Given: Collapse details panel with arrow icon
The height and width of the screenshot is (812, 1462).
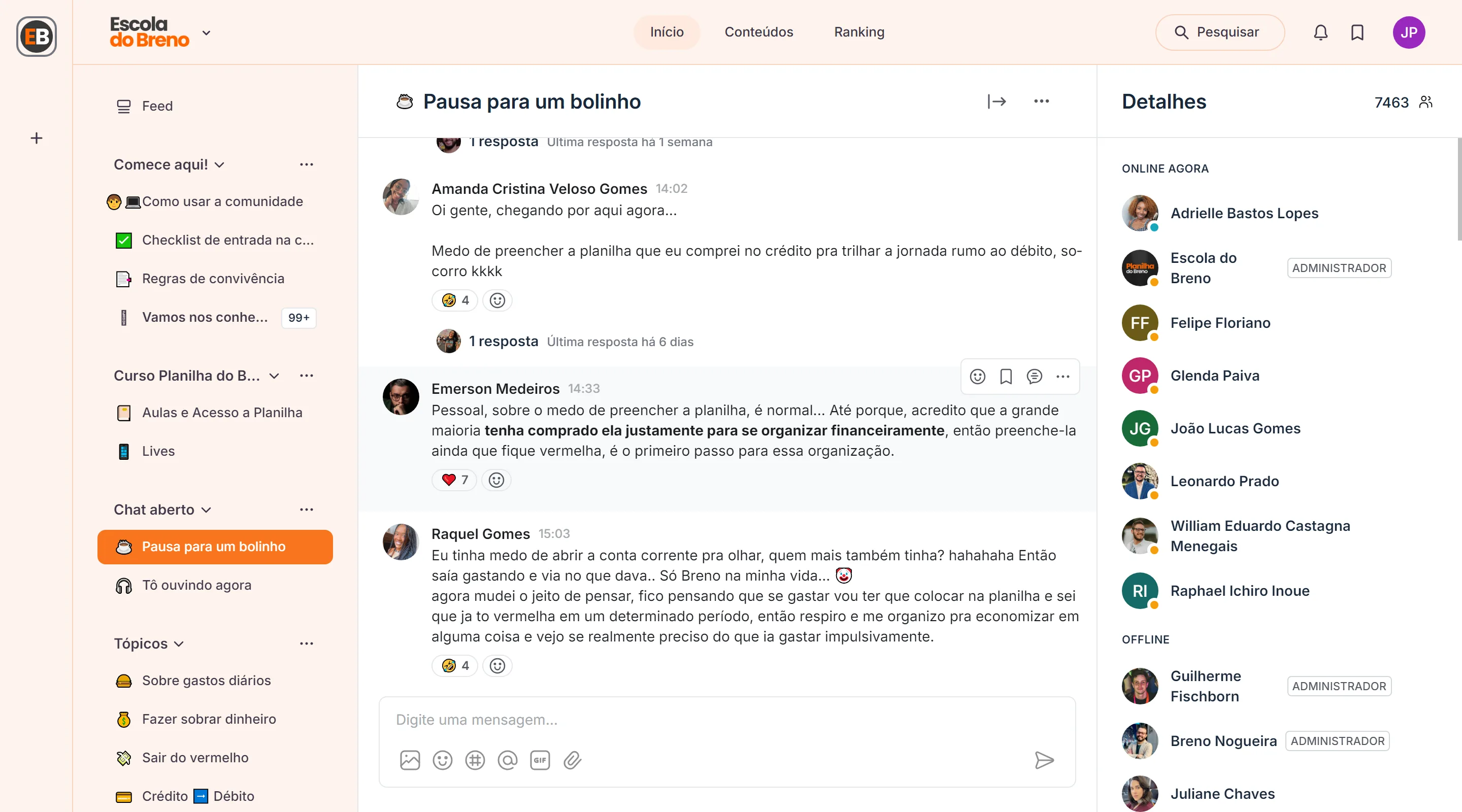Looking at the screenshot, I should (996, 101).
